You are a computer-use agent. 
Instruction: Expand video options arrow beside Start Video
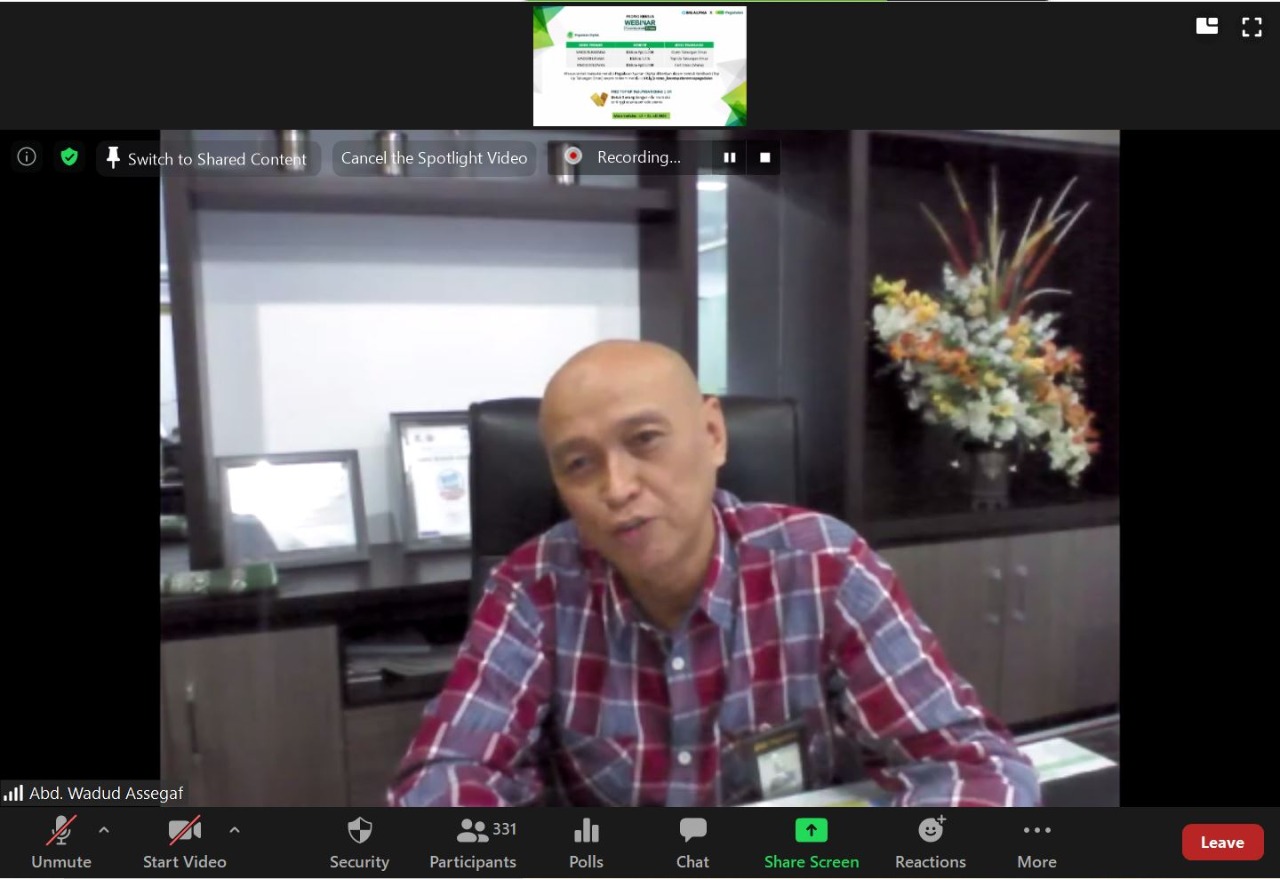(x=234, y=830)
